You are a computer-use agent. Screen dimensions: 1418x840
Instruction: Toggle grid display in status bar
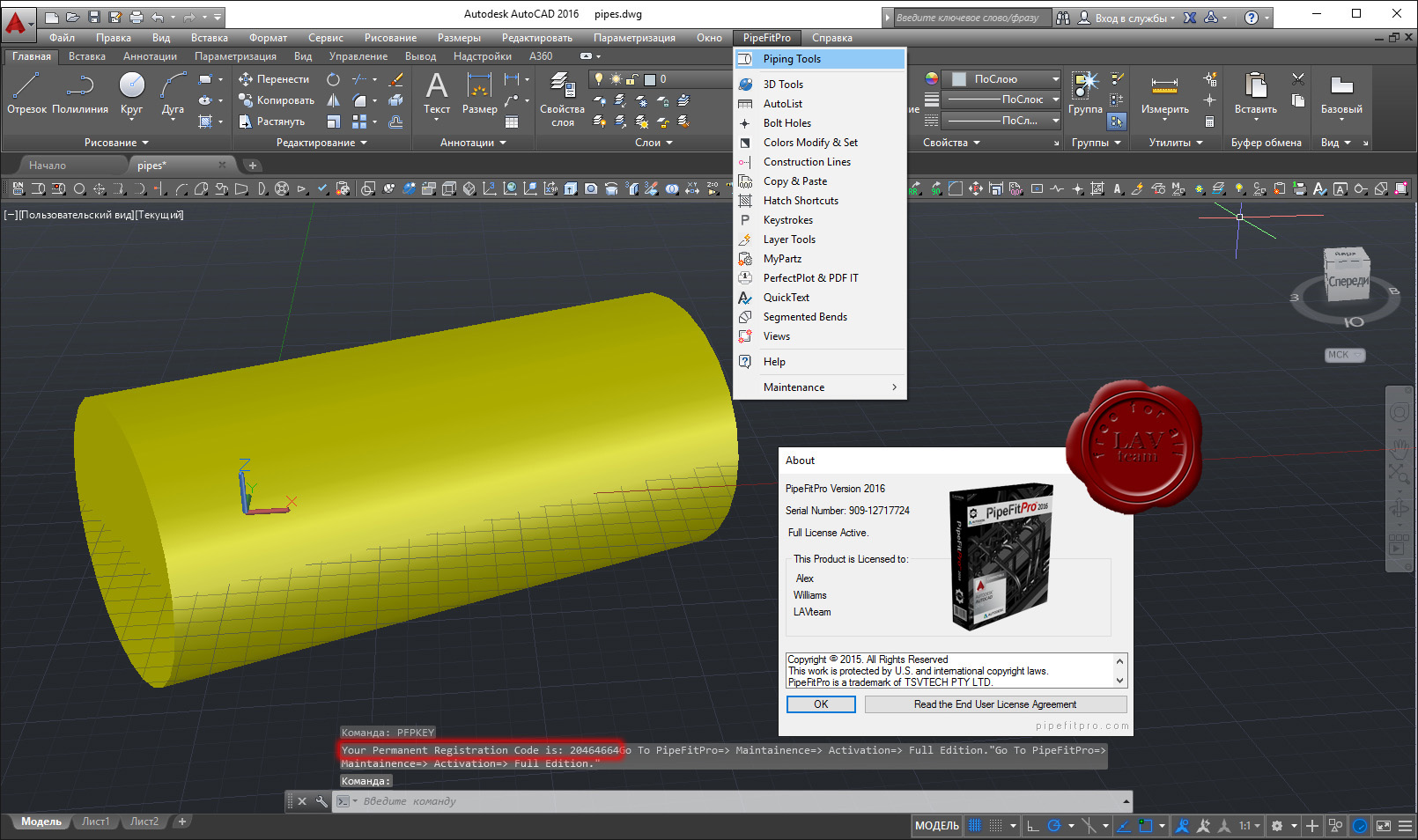pyautogui.click(x=975, y=826)
